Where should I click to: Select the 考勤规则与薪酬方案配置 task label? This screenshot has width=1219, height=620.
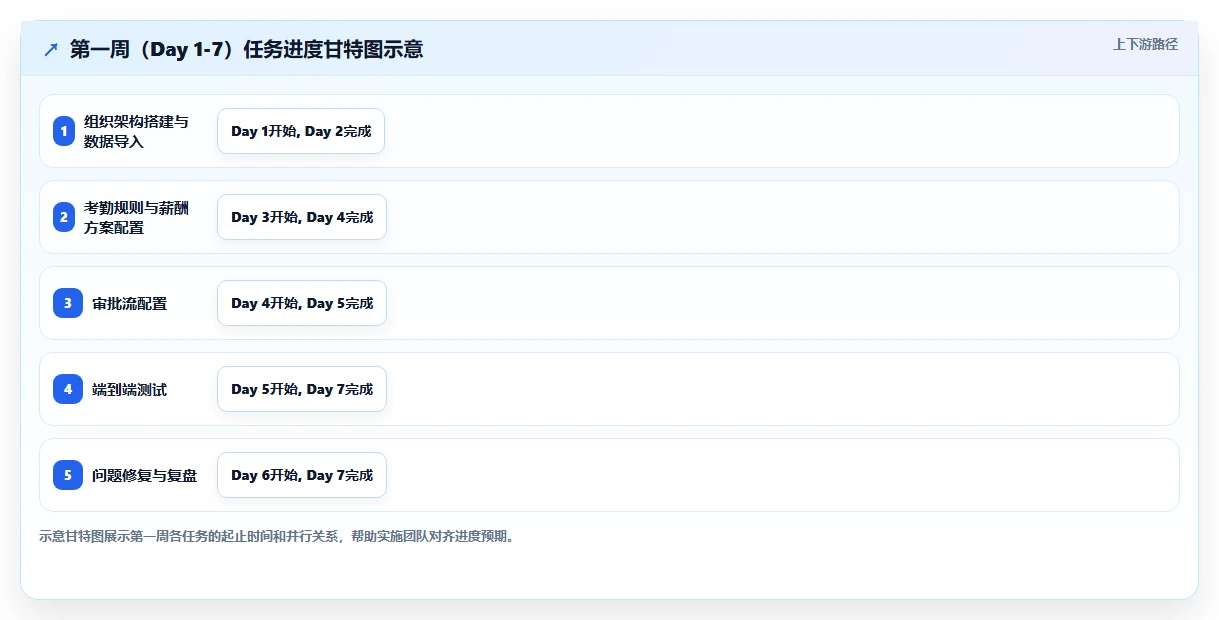pos(136,217)
